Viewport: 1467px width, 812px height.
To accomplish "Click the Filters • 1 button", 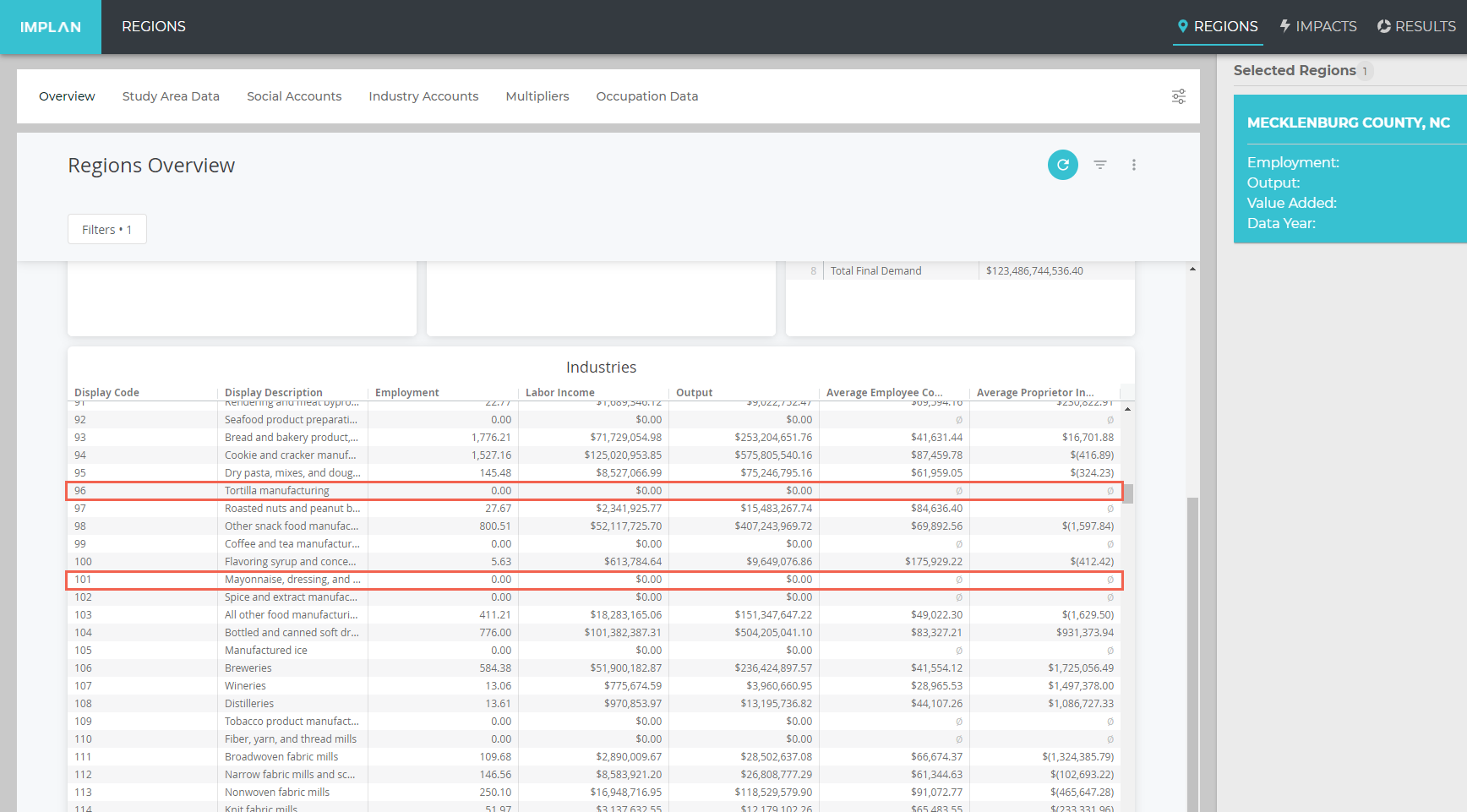I will [107, 229].
